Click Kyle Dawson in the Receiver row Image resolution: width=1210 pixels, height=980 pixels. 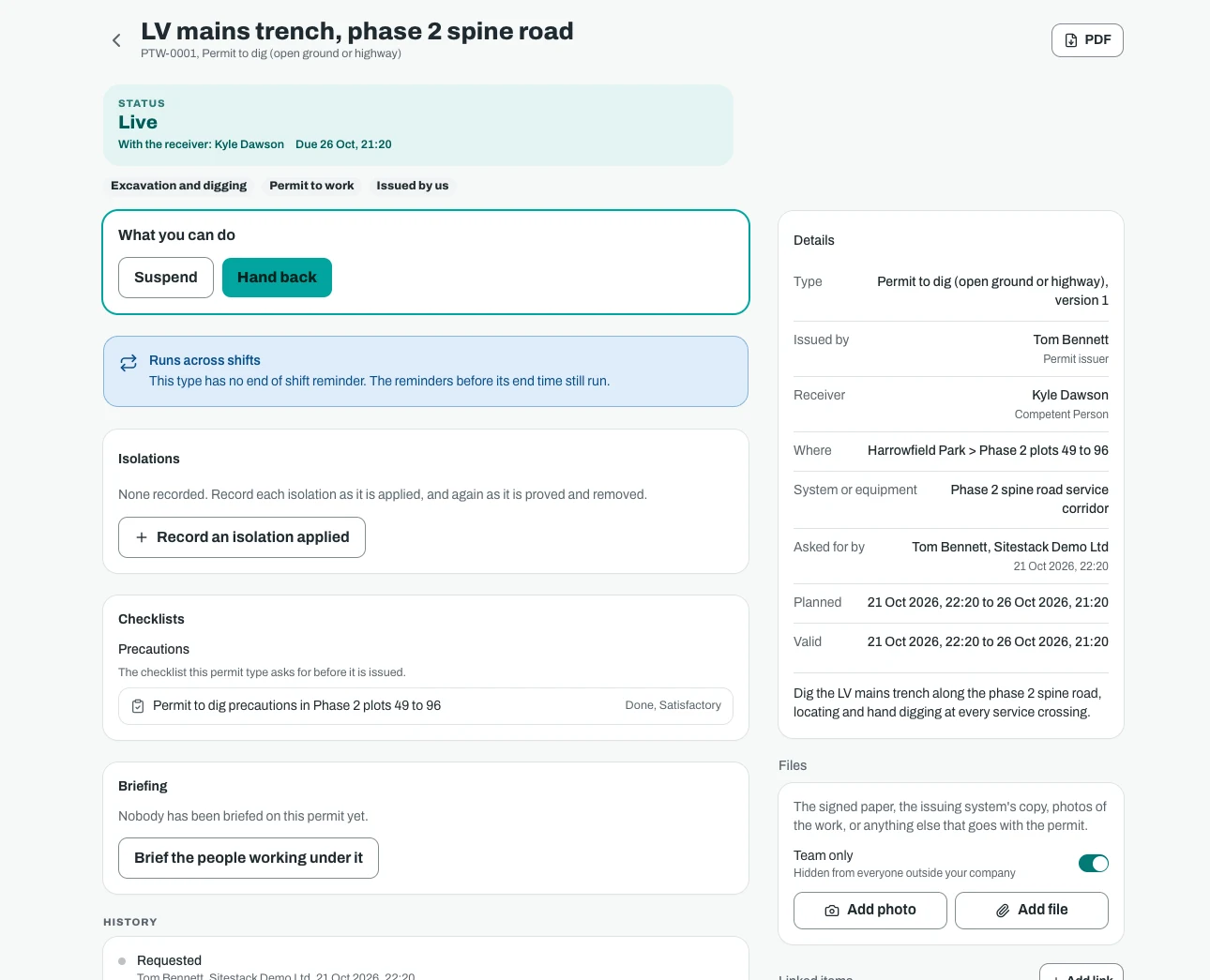click(x=1070, y=395)
